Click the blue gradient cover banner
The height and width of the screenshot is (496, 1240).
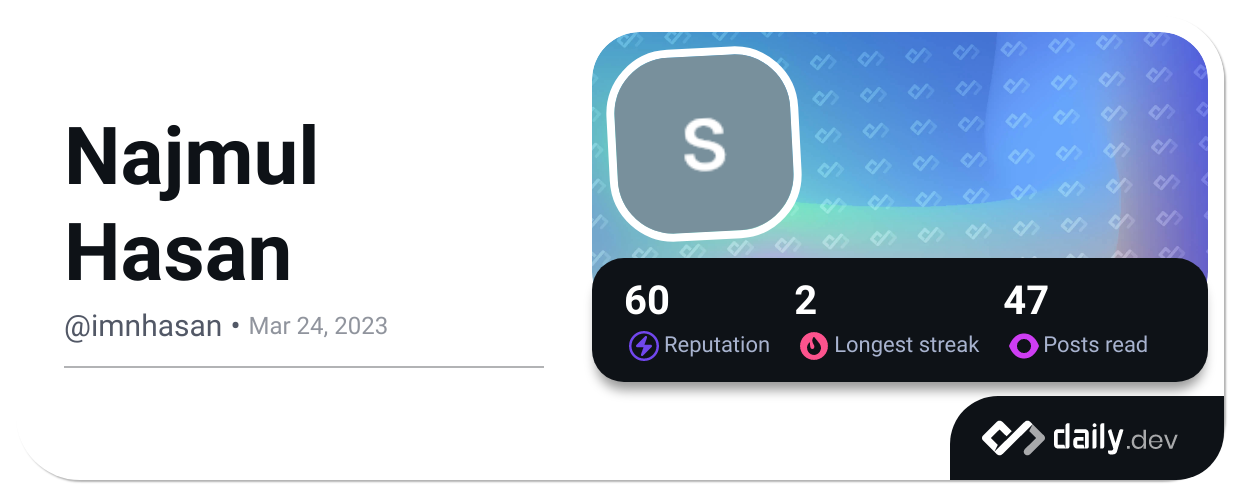coord(1000,140)
